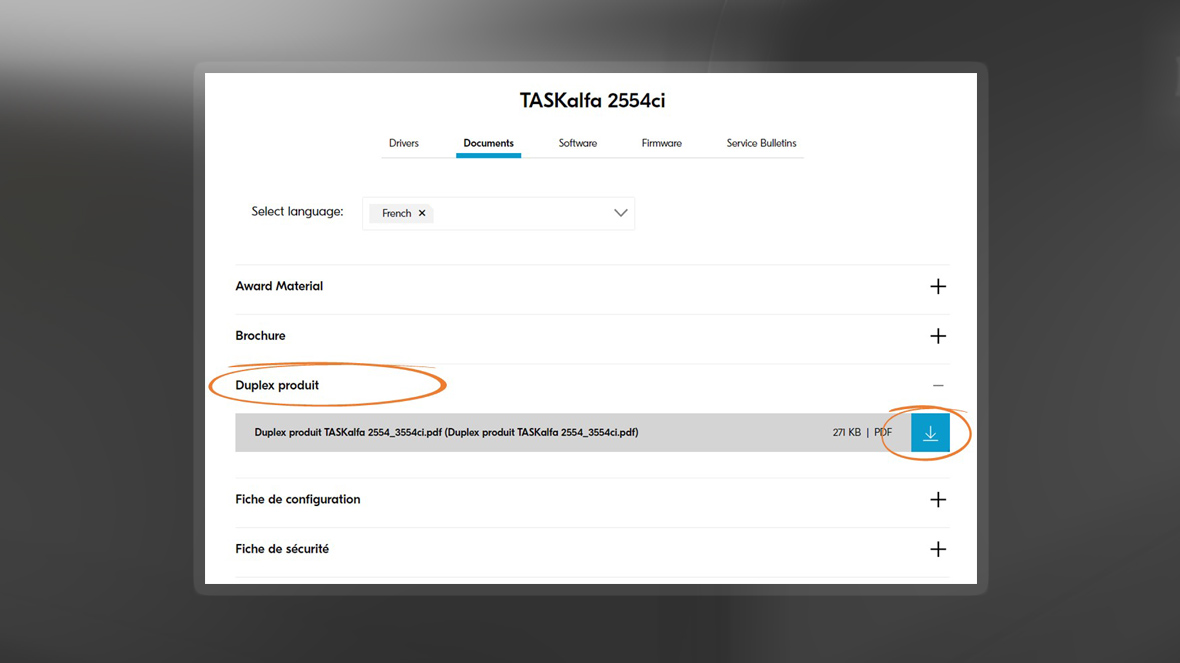Expand the Brochure section heading
Viewport: 1180px width, 663px height.
pyautogui.click(x=260, y=336)
